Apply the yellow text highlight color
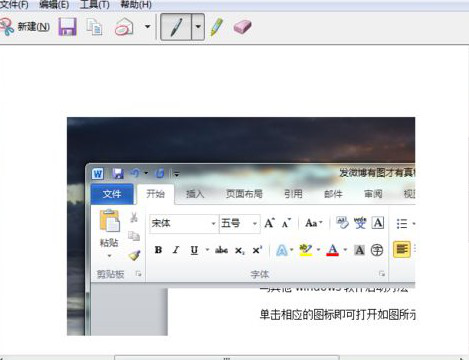The image size is (469, 360). (306, 250)
